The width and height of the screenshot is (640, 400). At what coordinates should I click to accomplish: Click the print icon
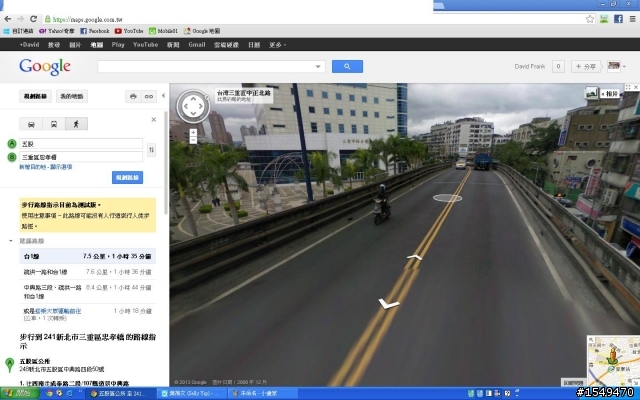pyautogui.click(x=133, y=96)
